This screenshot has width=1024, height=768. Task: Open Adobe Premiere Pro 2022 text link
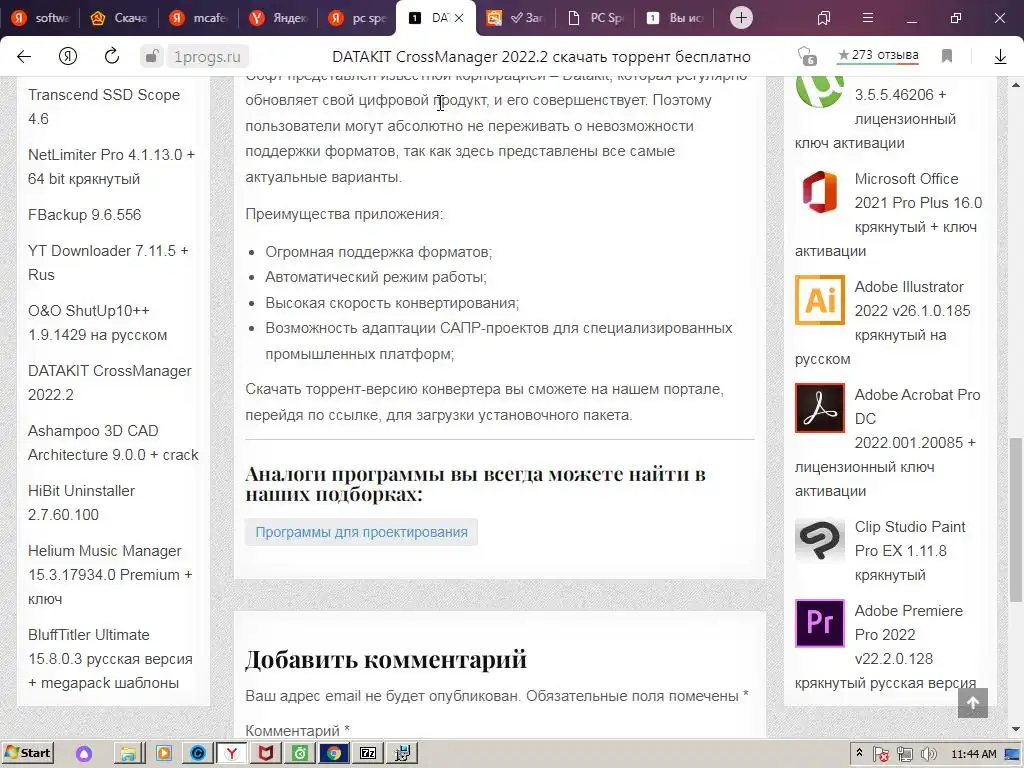(x=908, y=635)
